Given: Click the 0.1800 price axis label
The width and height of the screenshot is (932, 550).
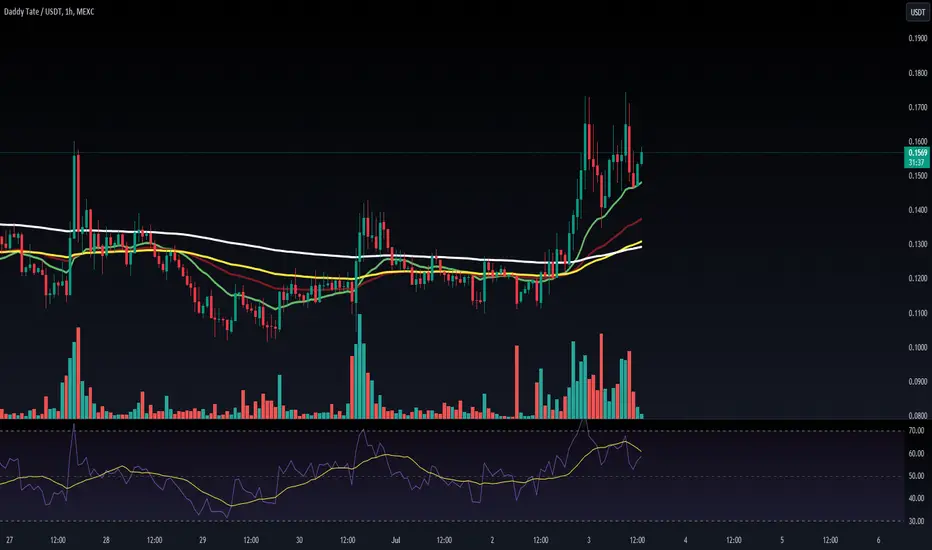Looking at the screenshot, I should point(918,73).
